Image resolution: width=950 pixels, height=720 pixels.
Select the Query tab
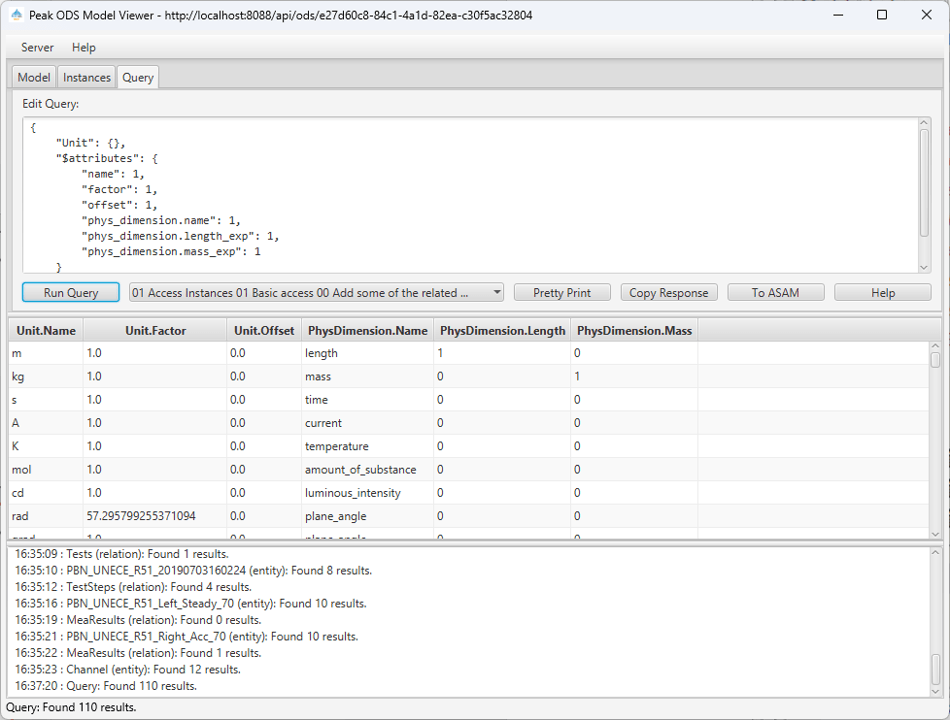[138, 77]
